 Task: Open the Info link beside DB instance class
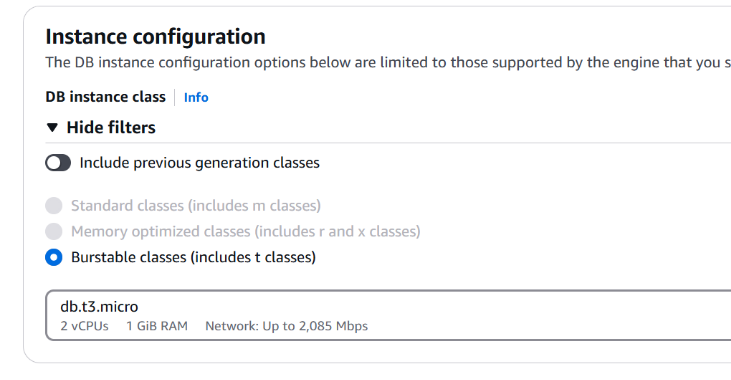point(196,97)
